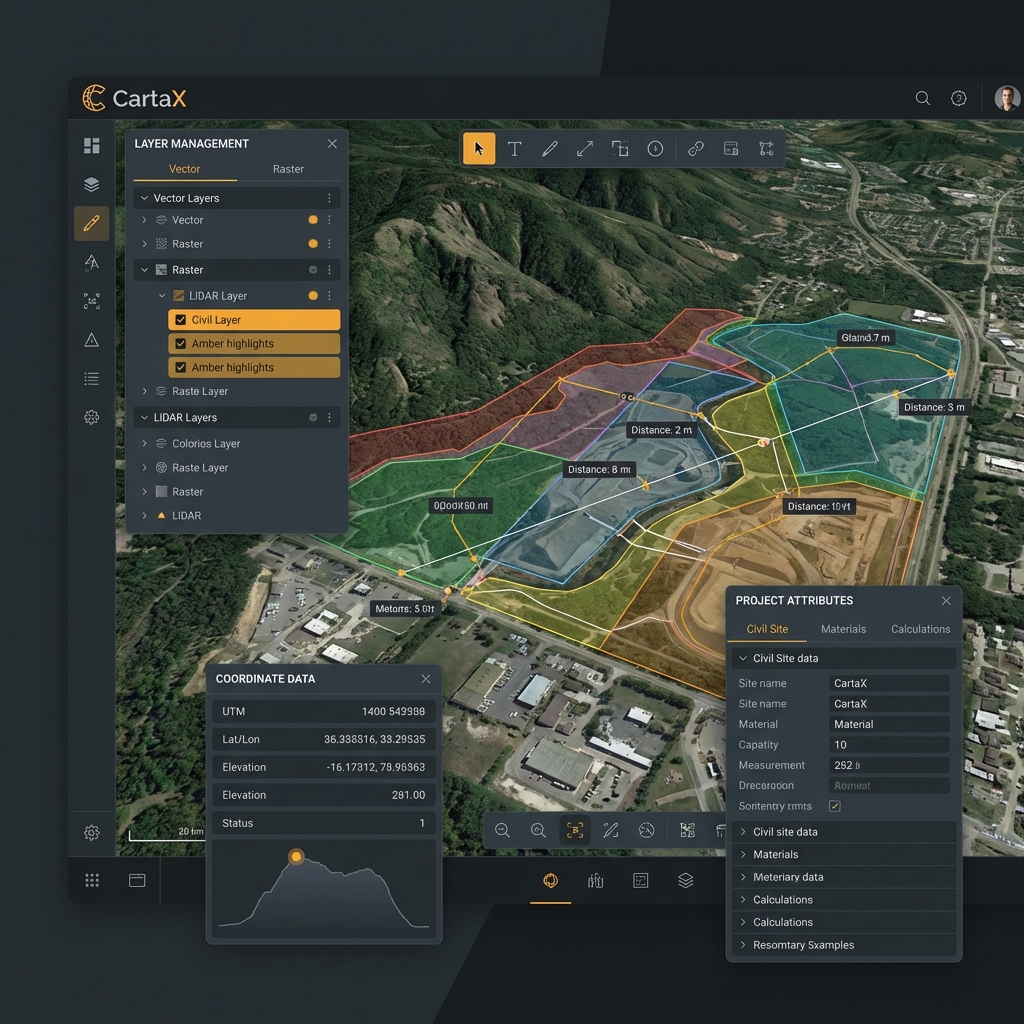
Task: Click the layers icon in the bottom toolbar
Action: (685, 880)
